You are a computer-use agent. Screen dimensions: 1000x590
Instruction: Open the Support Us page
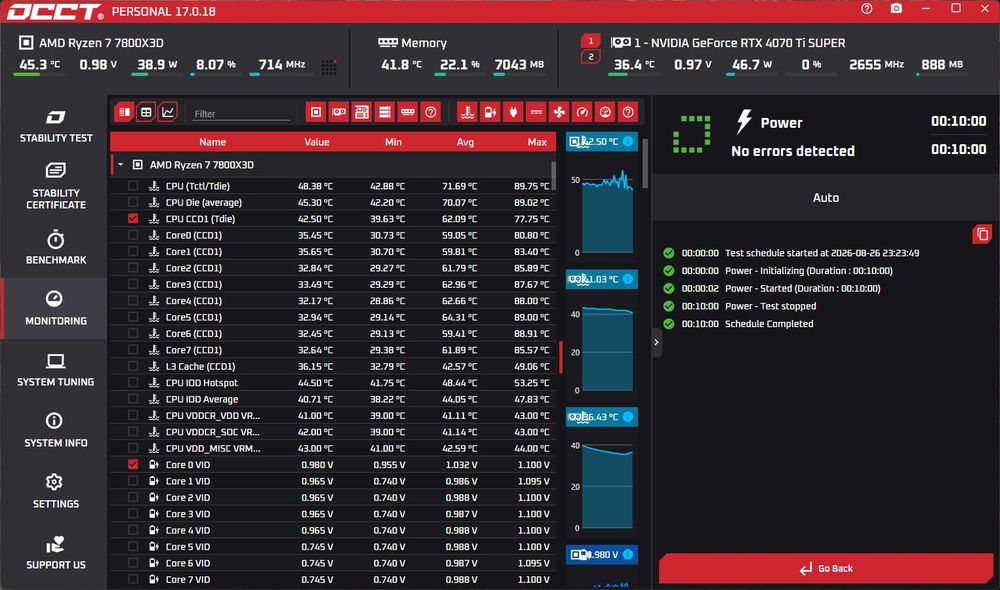(x=55, y=552)
